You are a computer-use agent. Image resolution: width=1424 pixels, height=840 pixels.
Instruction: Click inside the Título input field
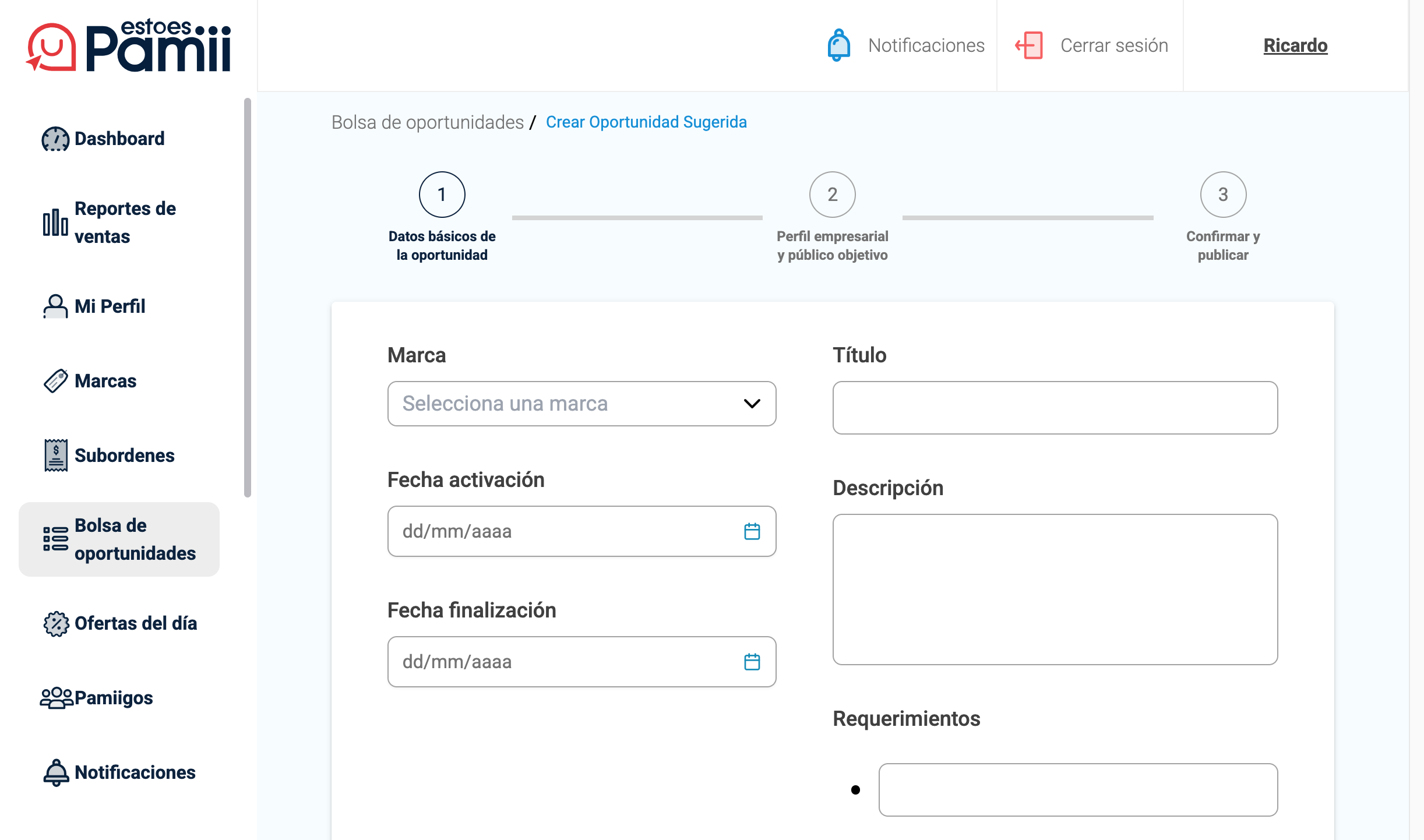(x=1055, y=408)
